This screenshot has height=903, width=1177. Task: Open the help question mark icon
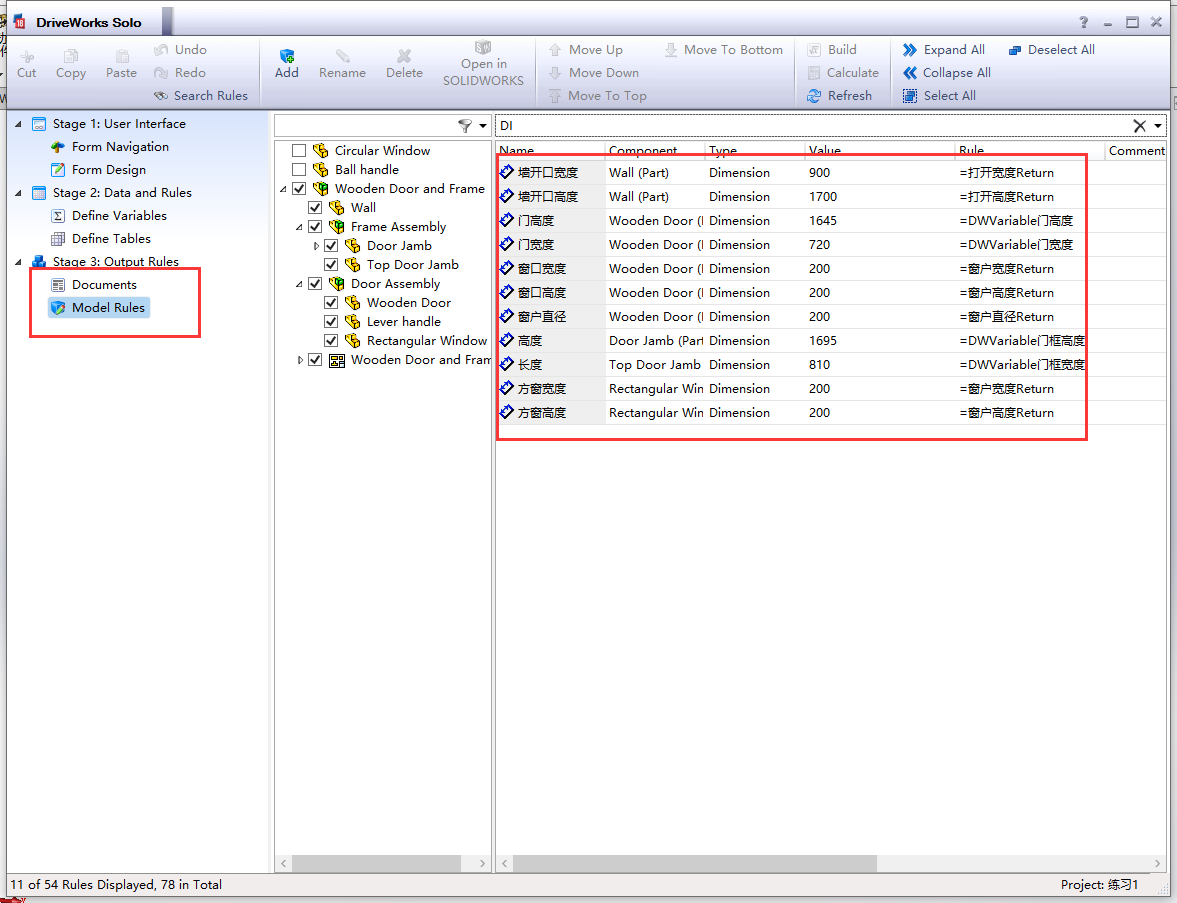1083,23
